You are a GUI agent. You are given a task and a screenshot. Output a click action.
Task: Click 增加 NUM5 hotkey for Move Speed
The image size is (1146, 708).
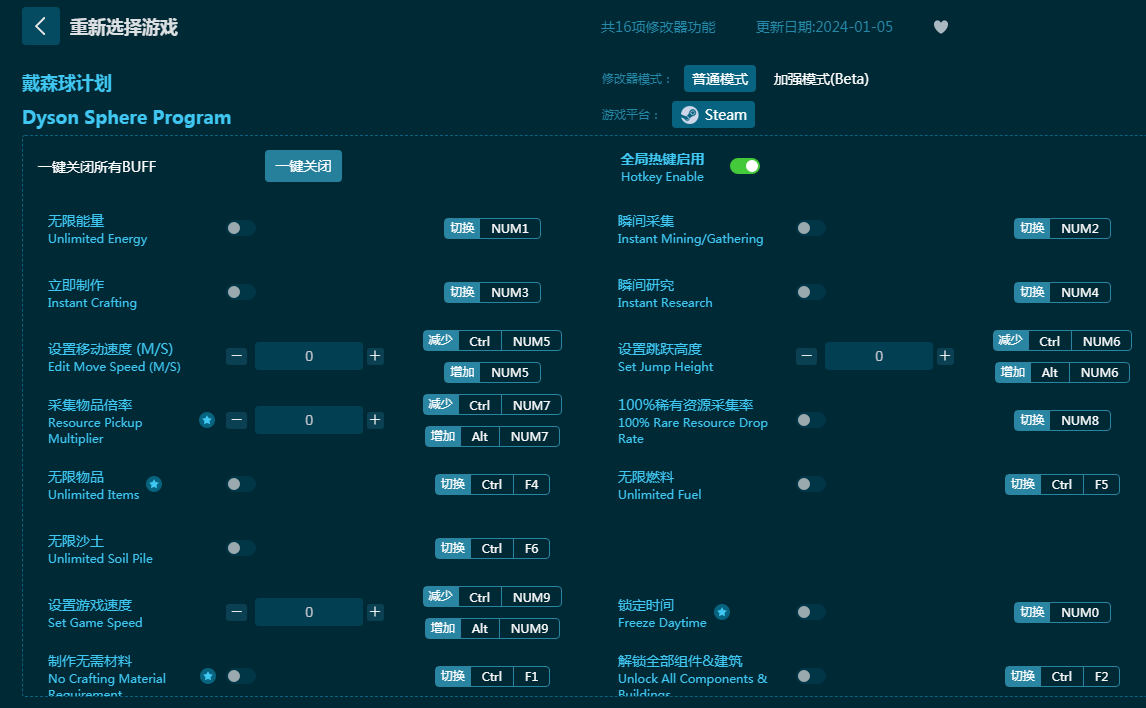point(492,372)
